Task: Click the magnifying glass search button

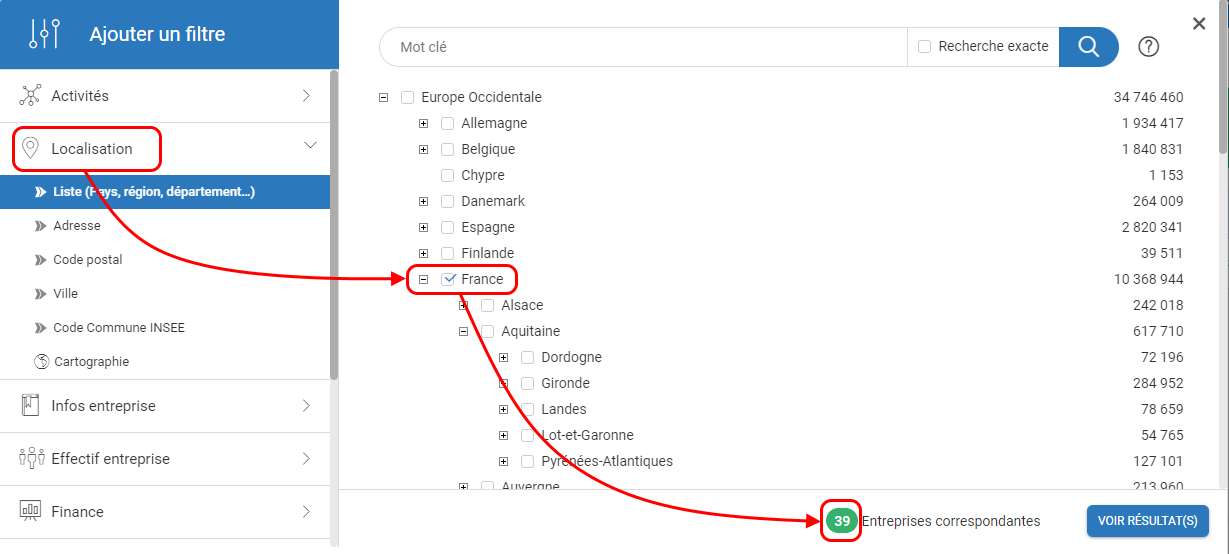Action: pyautogui.click(x=1088, y=47)
